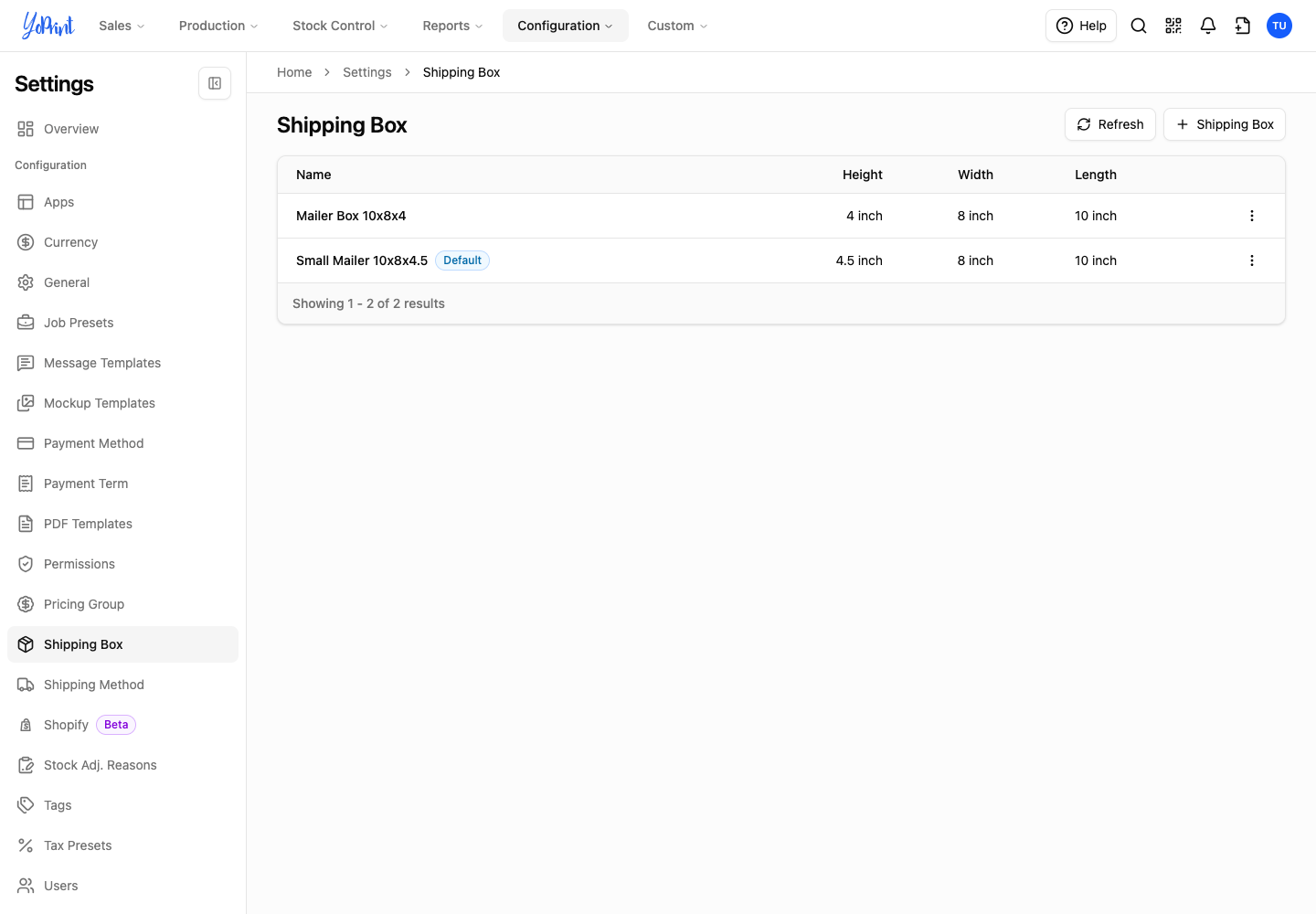Open Apps settings
Viewport: 1316px width, 914px height.
pos(122,202)
